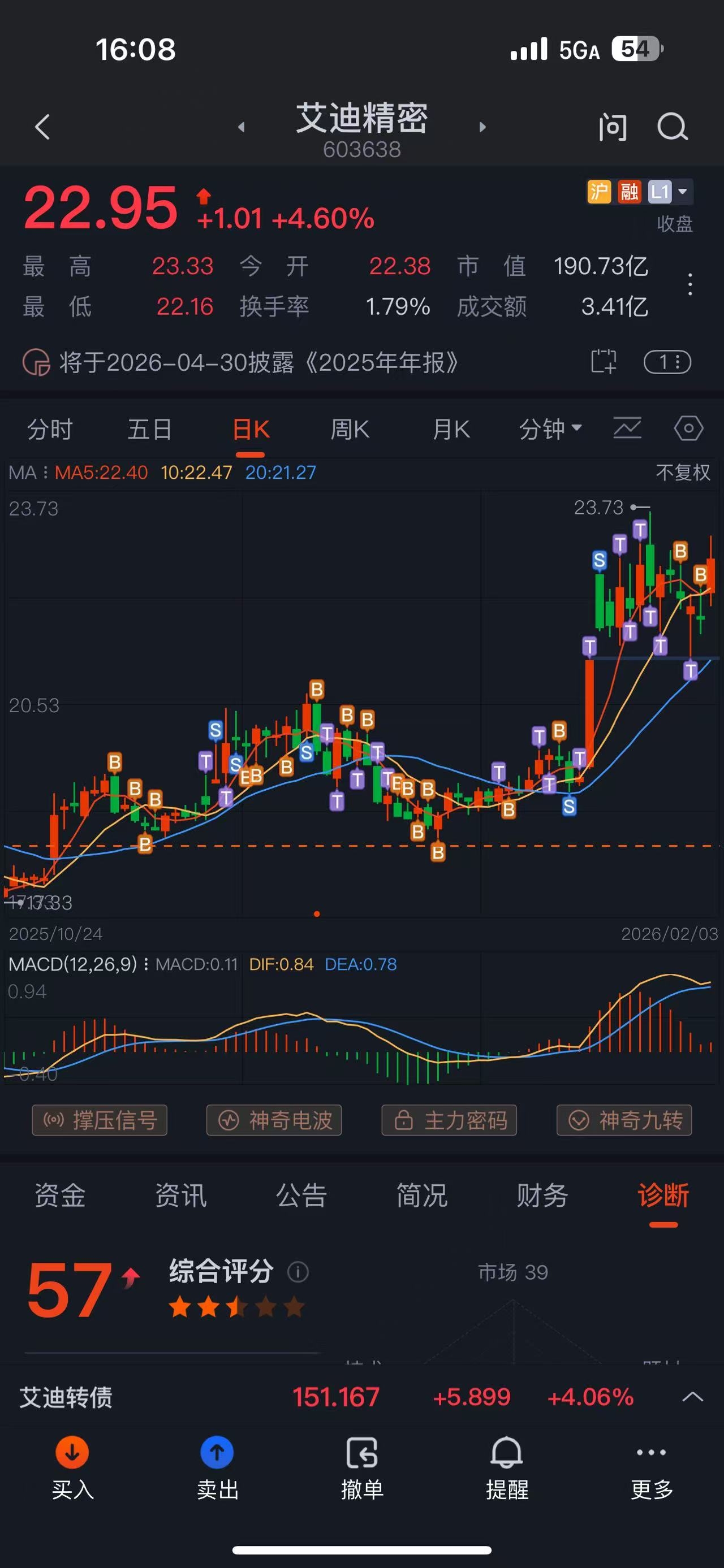This screenshot has height=1568, width=724.
Task: Open chart settings hexagon icon
Action: tap(689, 428)
